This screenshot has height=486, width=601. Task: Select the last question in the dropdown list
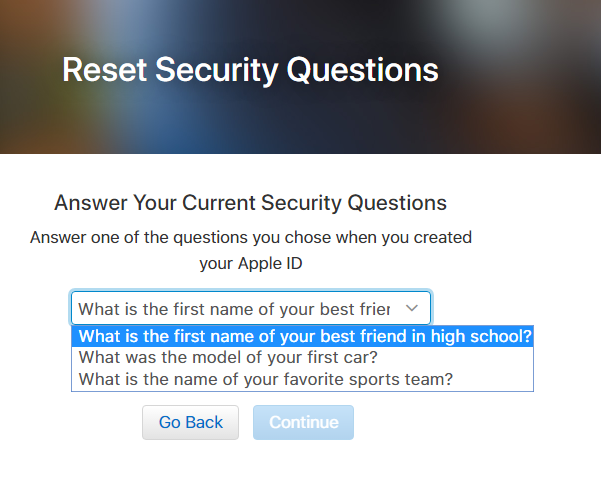point(265,379)
